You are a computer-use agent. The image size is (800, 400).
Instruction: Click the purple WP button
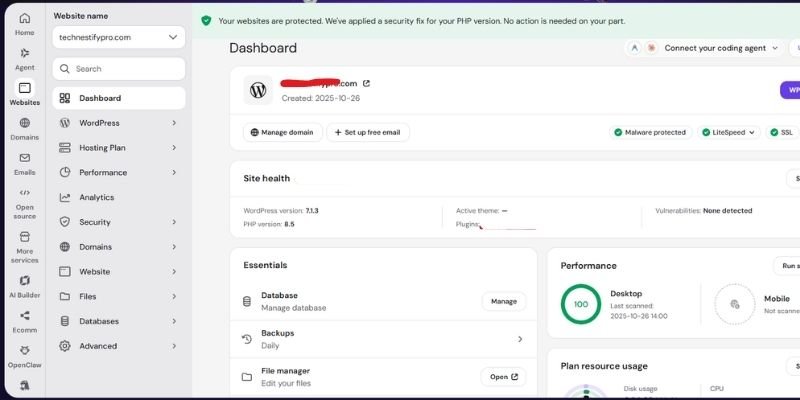click(790, 90)
